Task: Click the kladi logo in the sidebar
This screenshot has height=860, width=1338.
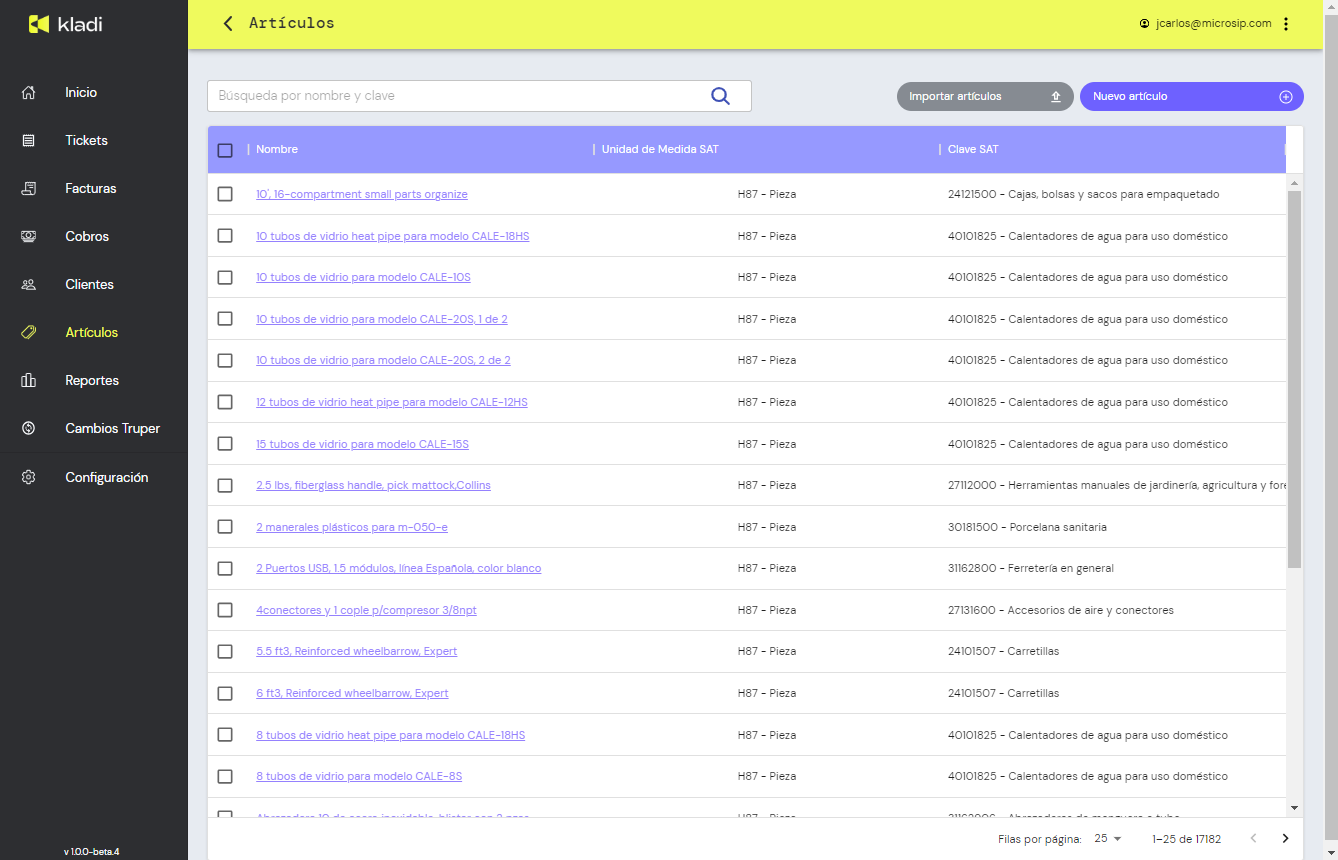Action: (66, 24)
